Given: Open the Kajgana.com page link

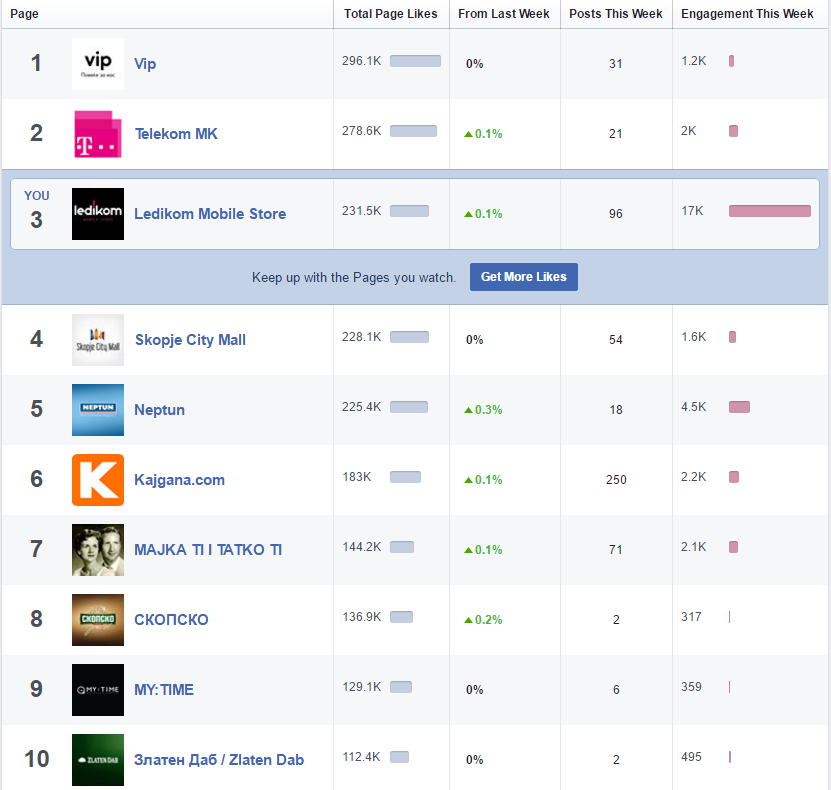Looking at the screenshot, I should 179,480.
